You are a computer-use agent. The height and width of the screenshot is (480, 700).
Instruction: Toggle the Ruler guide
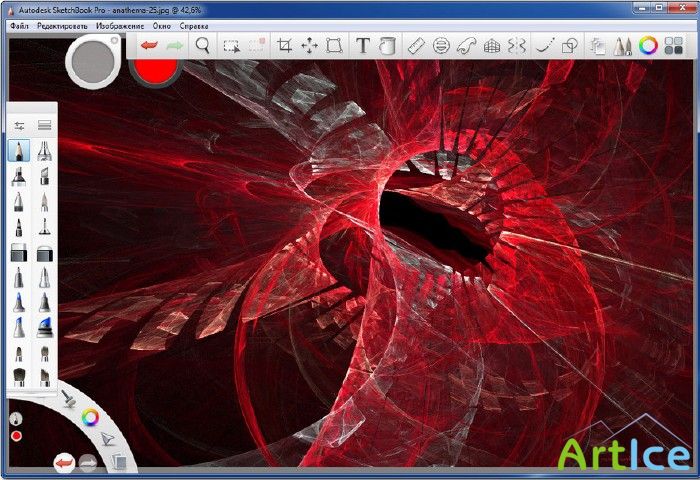pos(416,46)
